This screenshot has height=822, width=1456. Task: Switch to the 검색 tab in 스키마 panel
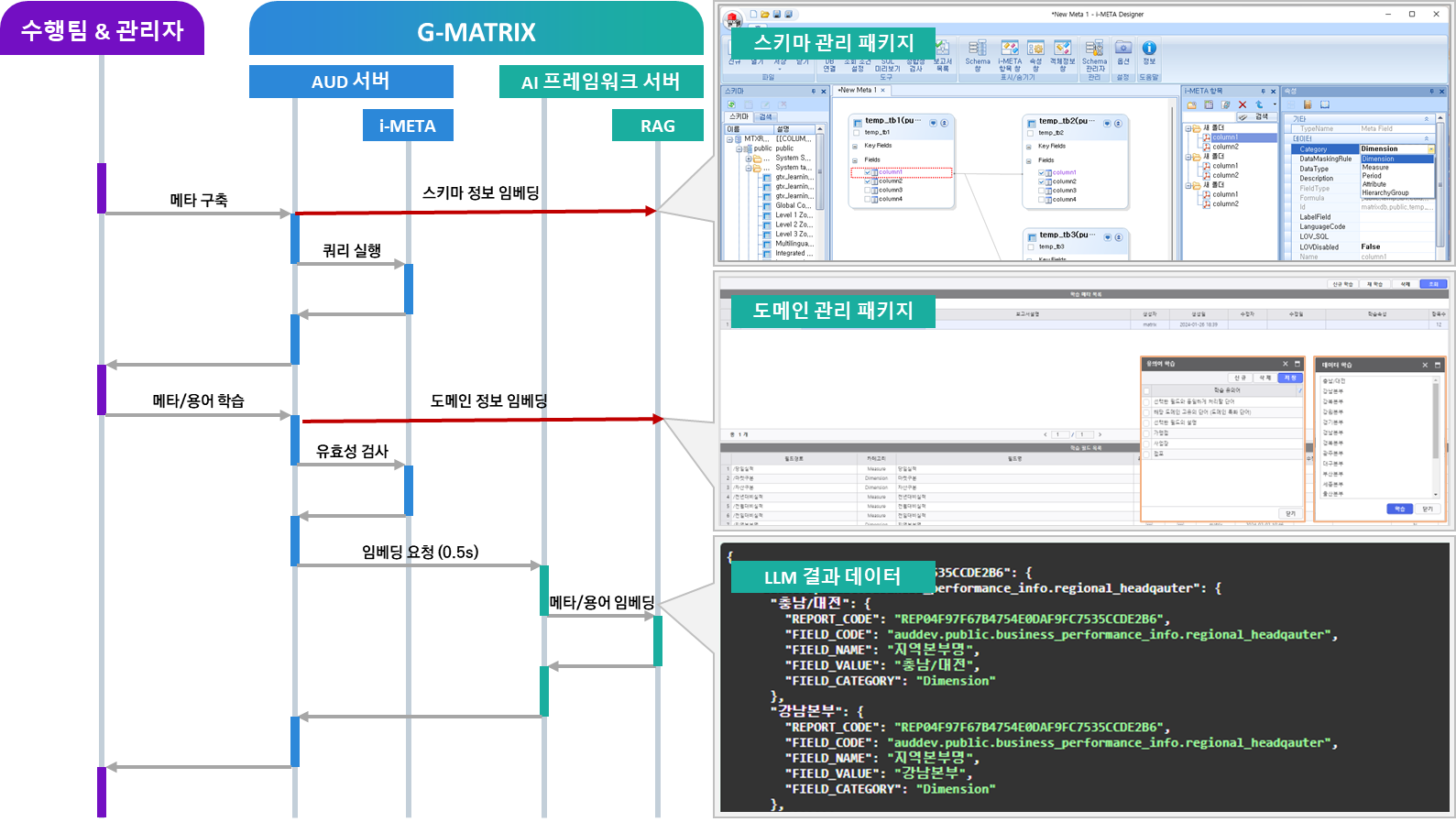(765, 117)
